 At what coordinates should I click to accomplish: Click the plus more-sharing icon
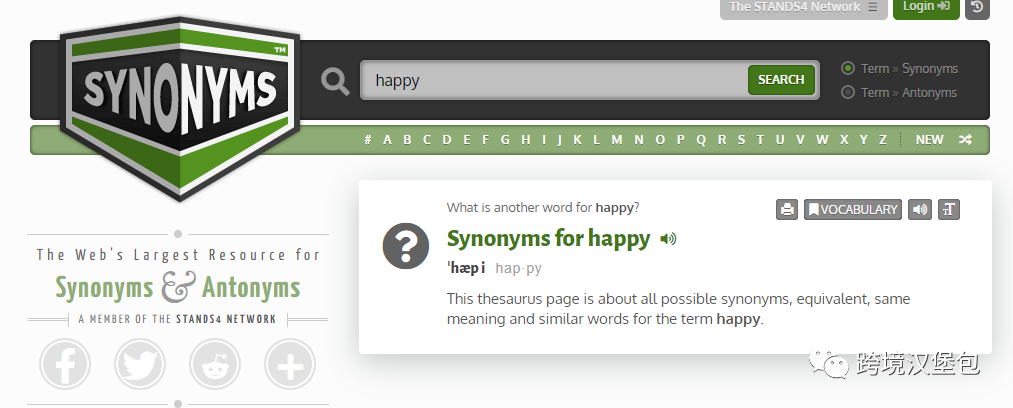[290, 365]
